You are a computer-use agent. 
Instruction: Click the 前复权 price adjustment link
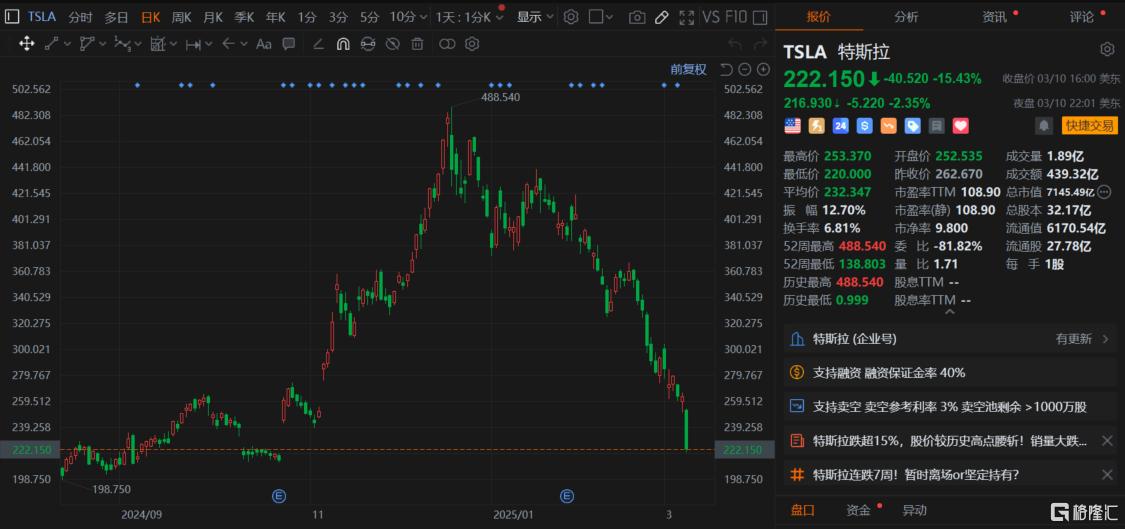[688, 69]
